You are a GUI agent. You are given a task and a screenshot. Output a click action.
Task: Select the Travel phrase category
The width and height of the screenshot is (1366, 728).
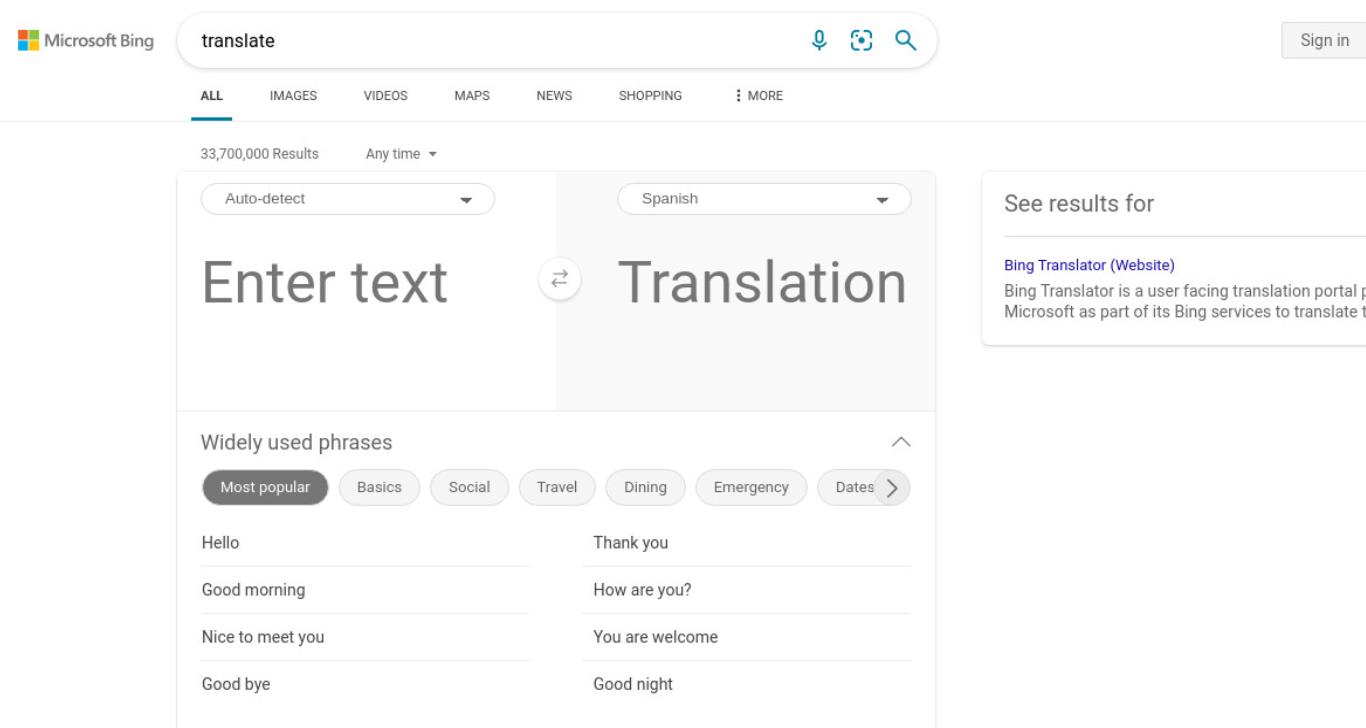coord(557,488)
